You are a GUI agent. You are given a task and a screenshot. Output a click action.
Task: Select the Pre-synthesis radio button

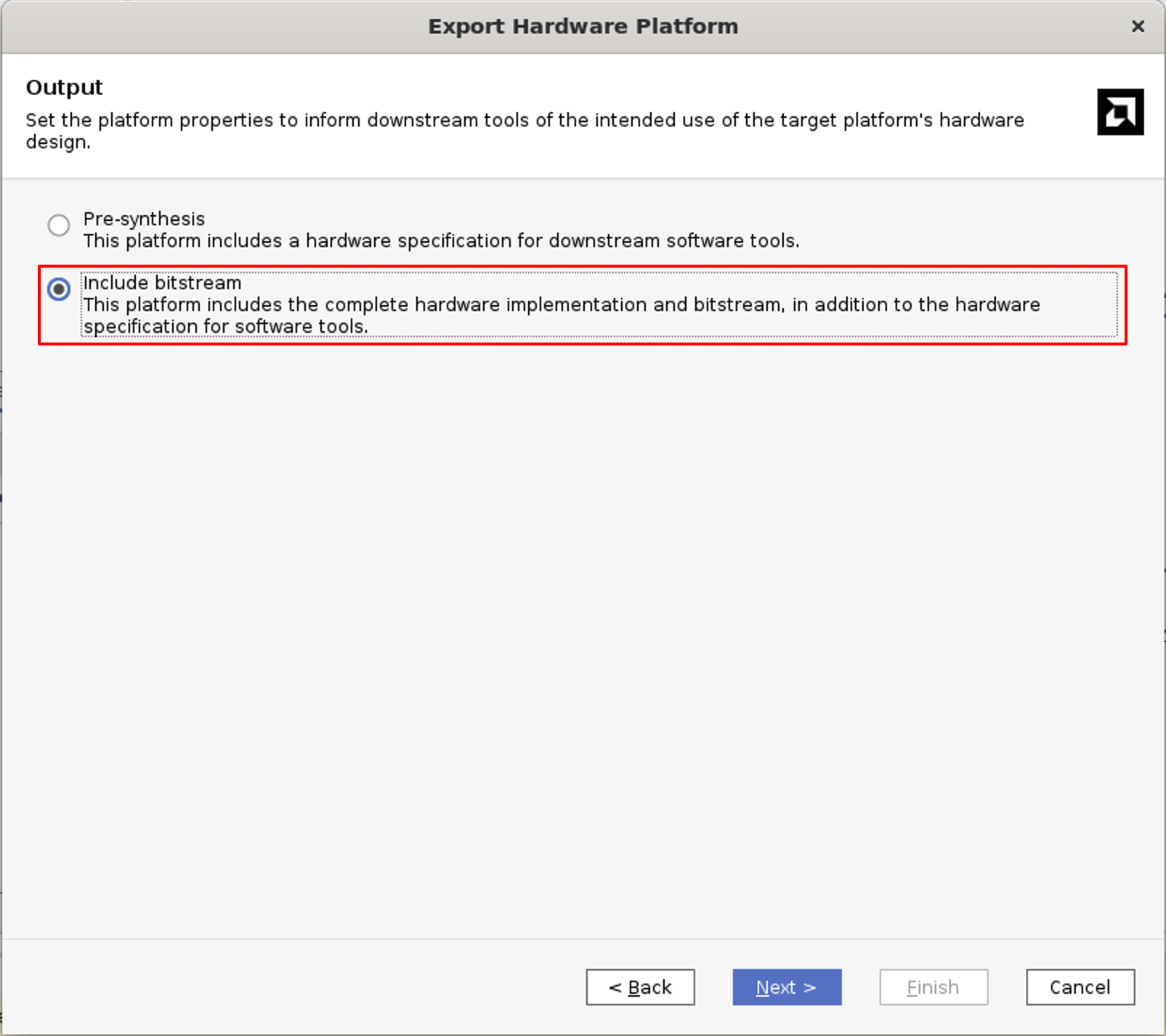[59, 225]
